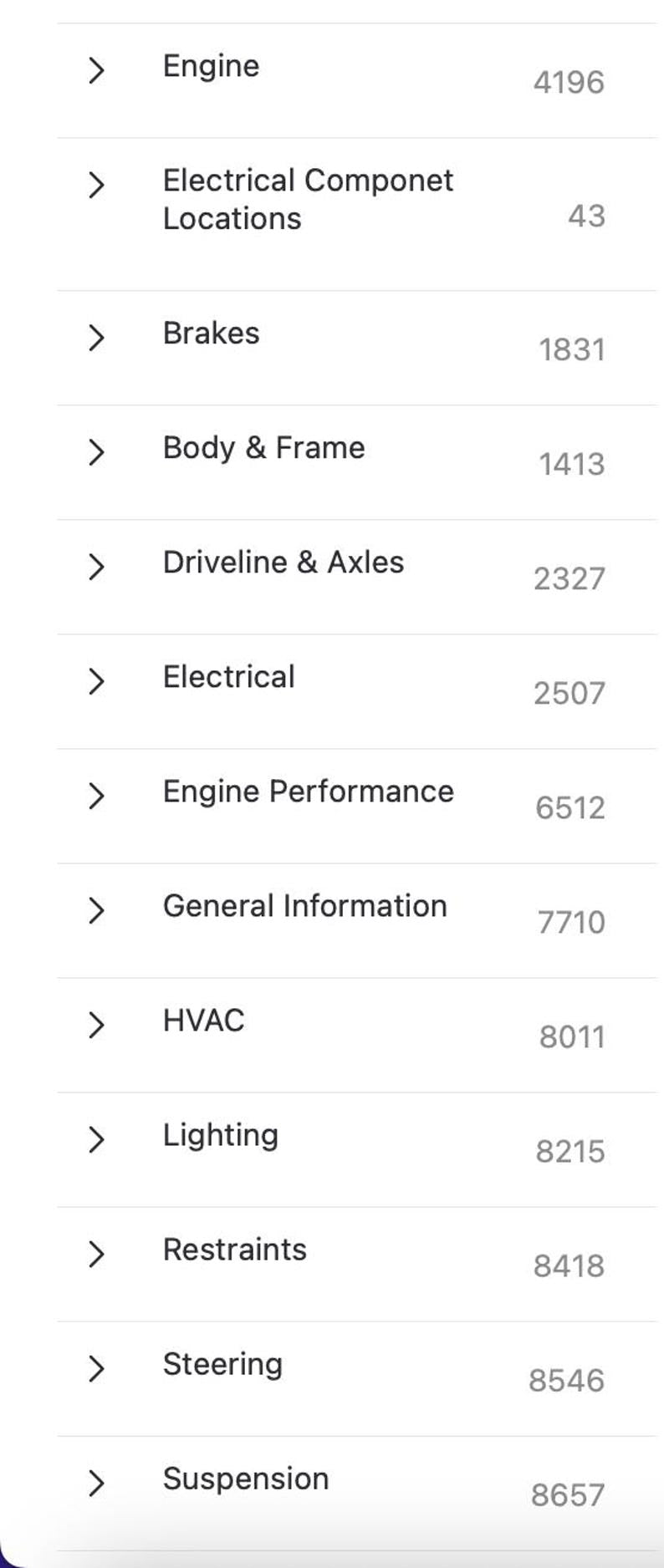Viewport: 664px width, 1568px height.
Task: Open the Suspension category
Action: (245, 1479)
